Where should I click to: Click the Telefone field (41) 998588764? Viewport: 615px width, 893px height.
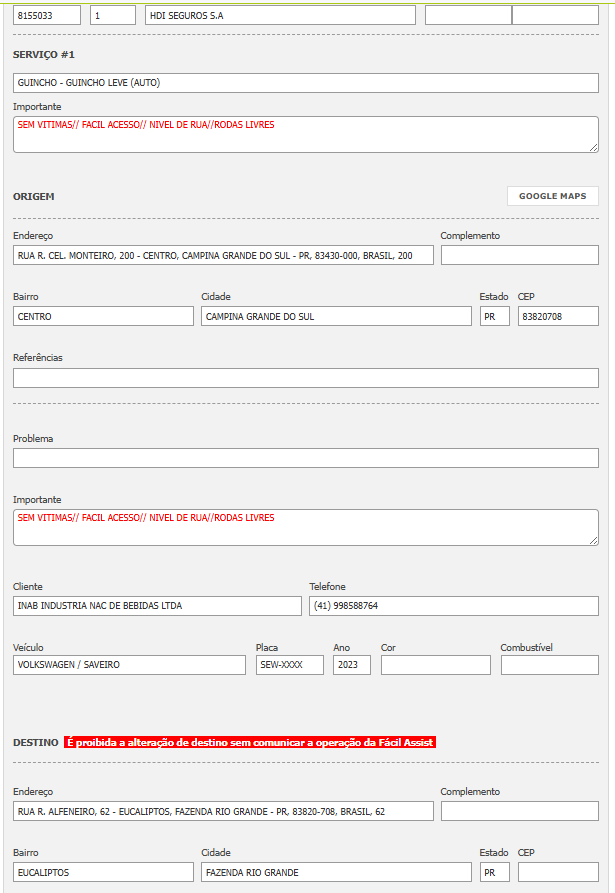coord(454,606)
